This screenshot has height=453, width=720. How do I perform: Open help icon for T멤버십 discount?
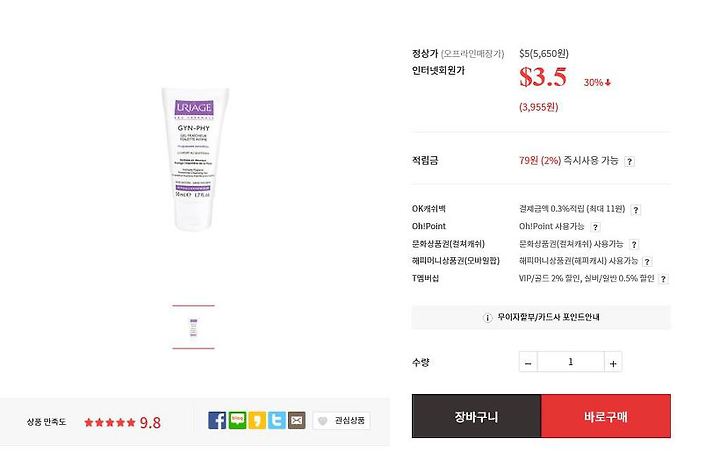(663, 279)
